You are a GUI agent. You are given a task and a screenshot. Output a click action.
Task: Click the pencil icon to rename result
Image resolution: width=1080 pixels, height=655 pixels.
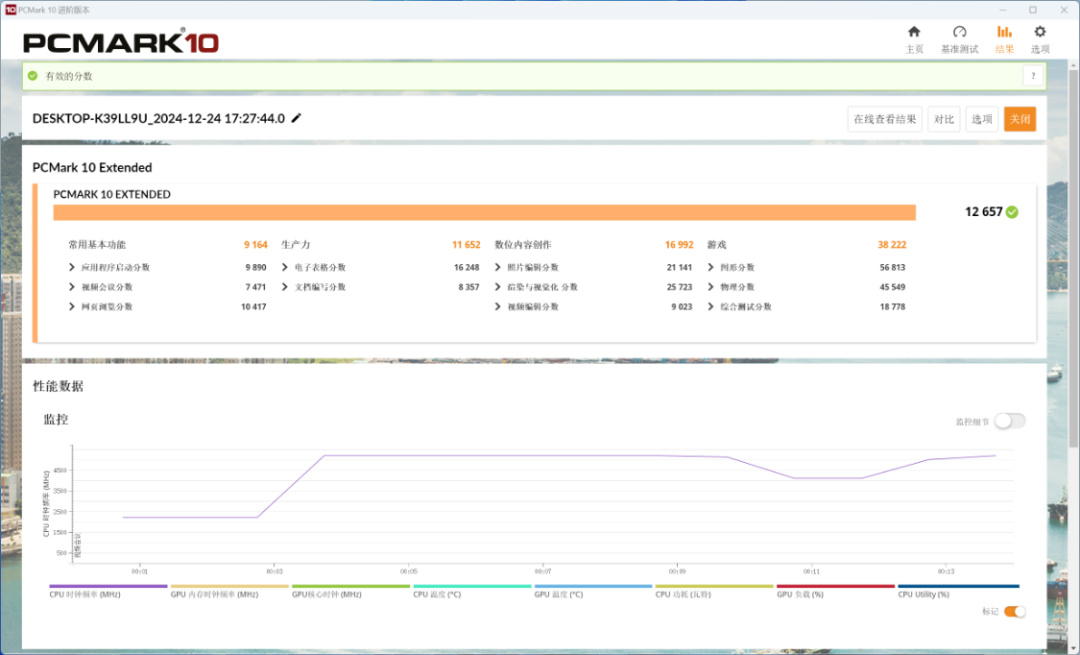[296, 118]
